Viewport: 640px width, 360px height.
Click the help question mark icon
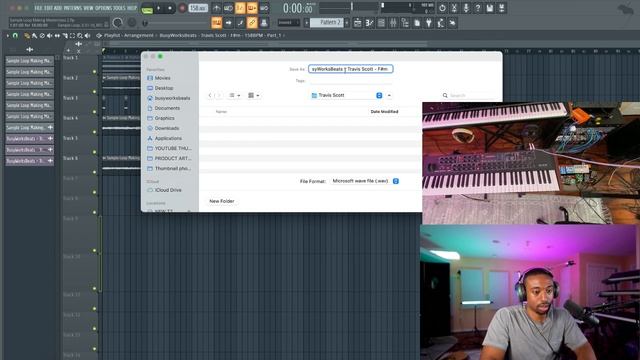point(478,8)
